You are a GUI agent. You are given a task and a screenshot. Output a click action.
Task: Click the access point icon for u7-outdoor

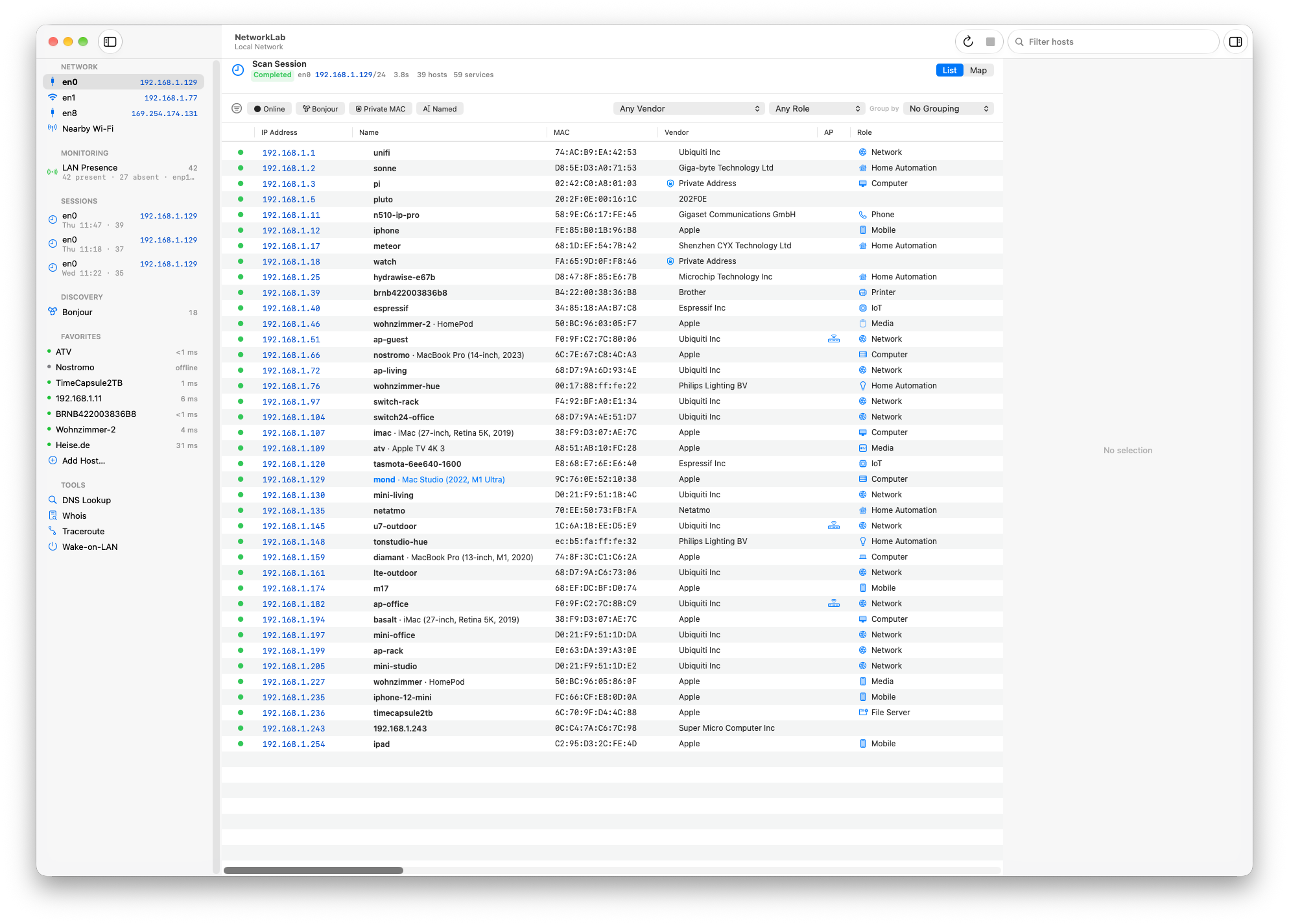click(x=834, y=526)
